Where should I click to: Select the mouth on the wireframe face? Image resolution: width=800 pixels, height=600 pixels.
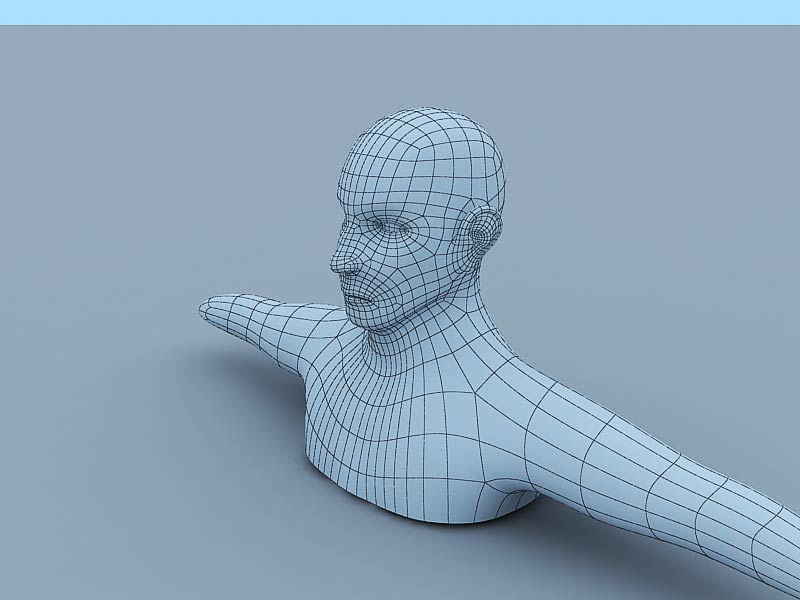(x=362, y=297)
